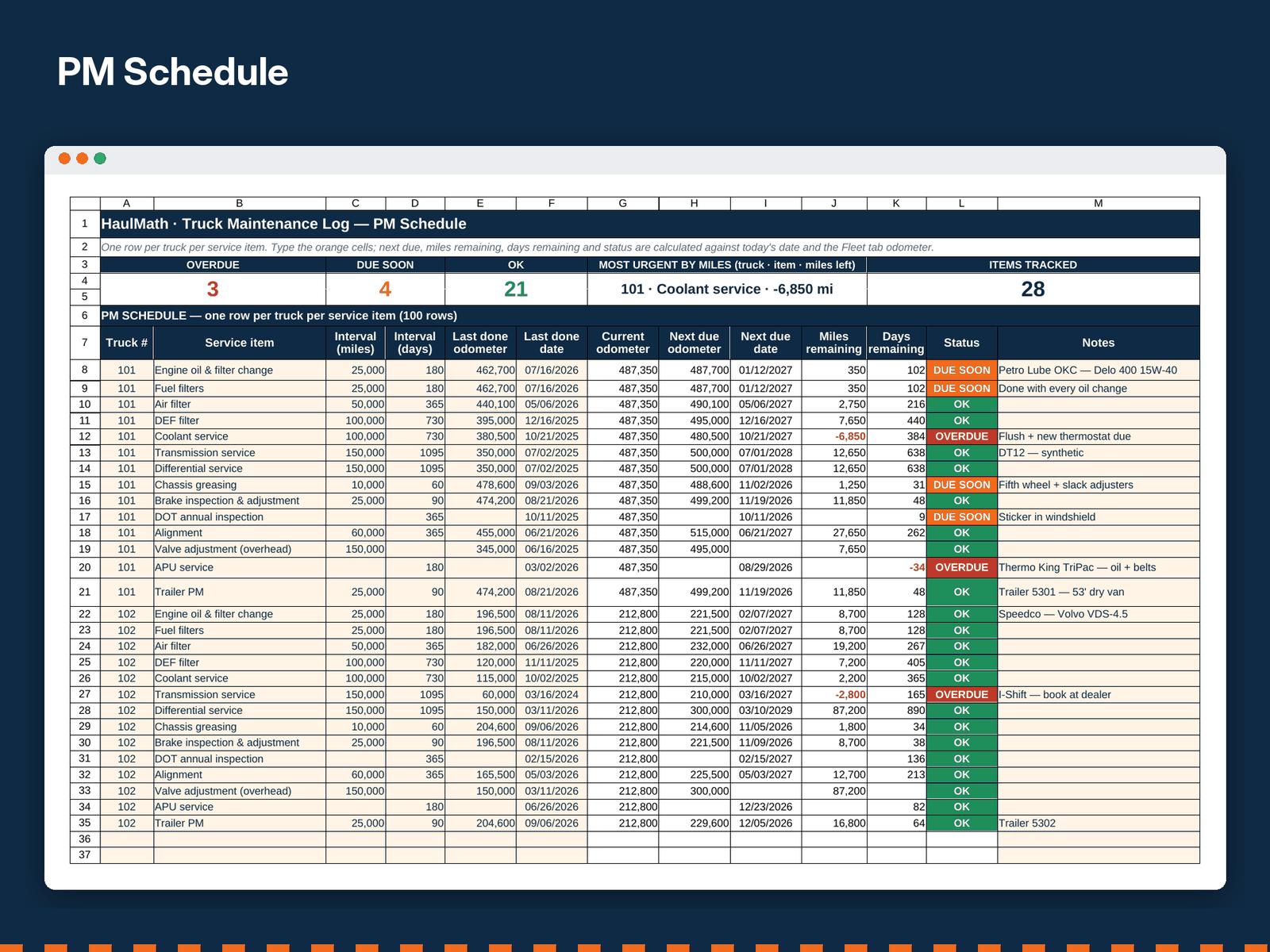
Task: Click the OVERDUE count value 3
Action: 213,289
